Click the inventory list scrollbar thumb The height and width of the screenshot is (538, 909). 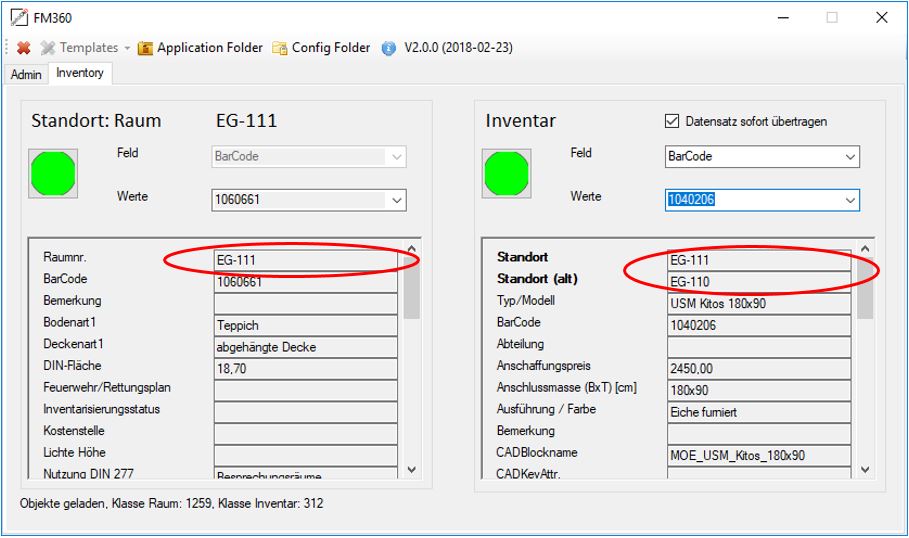865,288
